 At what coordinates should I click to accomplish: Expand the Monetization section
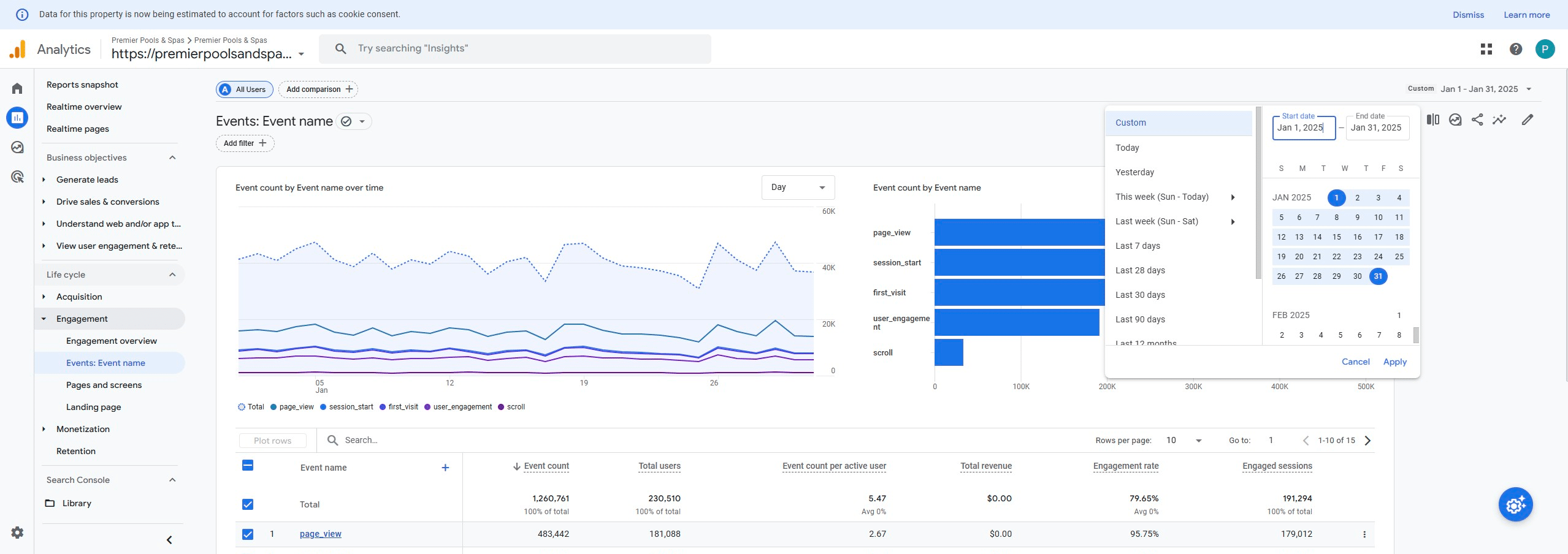pos(83,429)
